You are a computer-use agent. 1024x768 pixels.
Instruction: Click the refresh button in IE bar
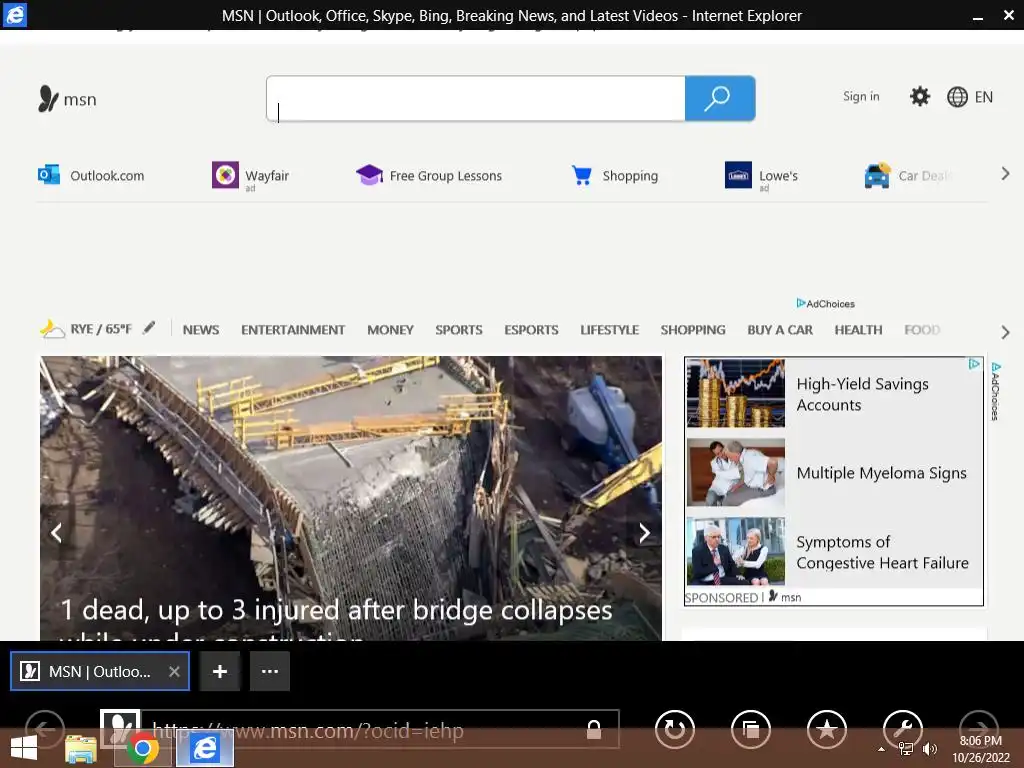(675, 729)
